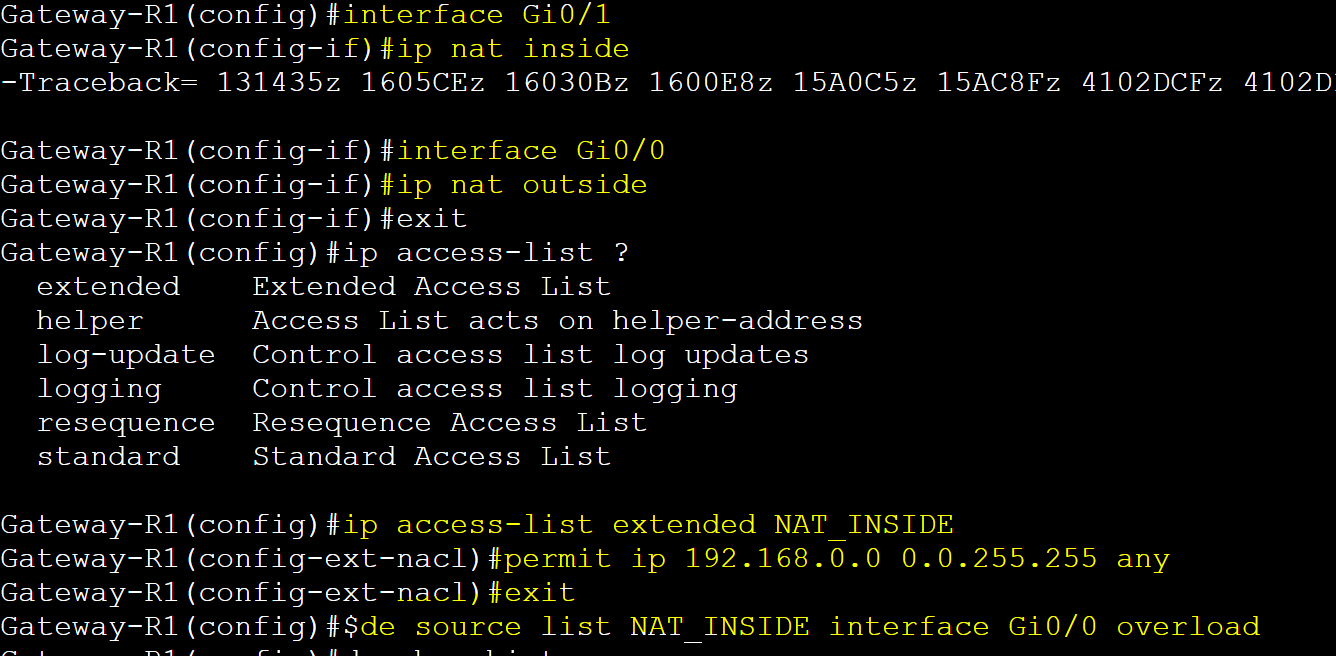This screenshot has height=656, width=1336.
Task: Select the 'extended' keyword in help list
Action: point(108,287)
